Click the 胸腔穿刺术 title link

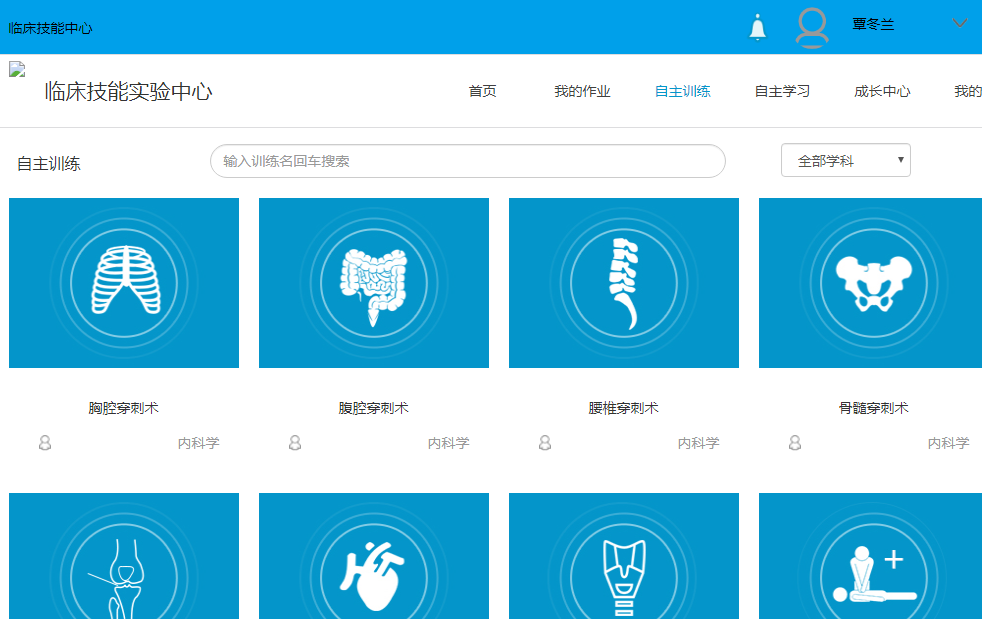tap(124, 408)
